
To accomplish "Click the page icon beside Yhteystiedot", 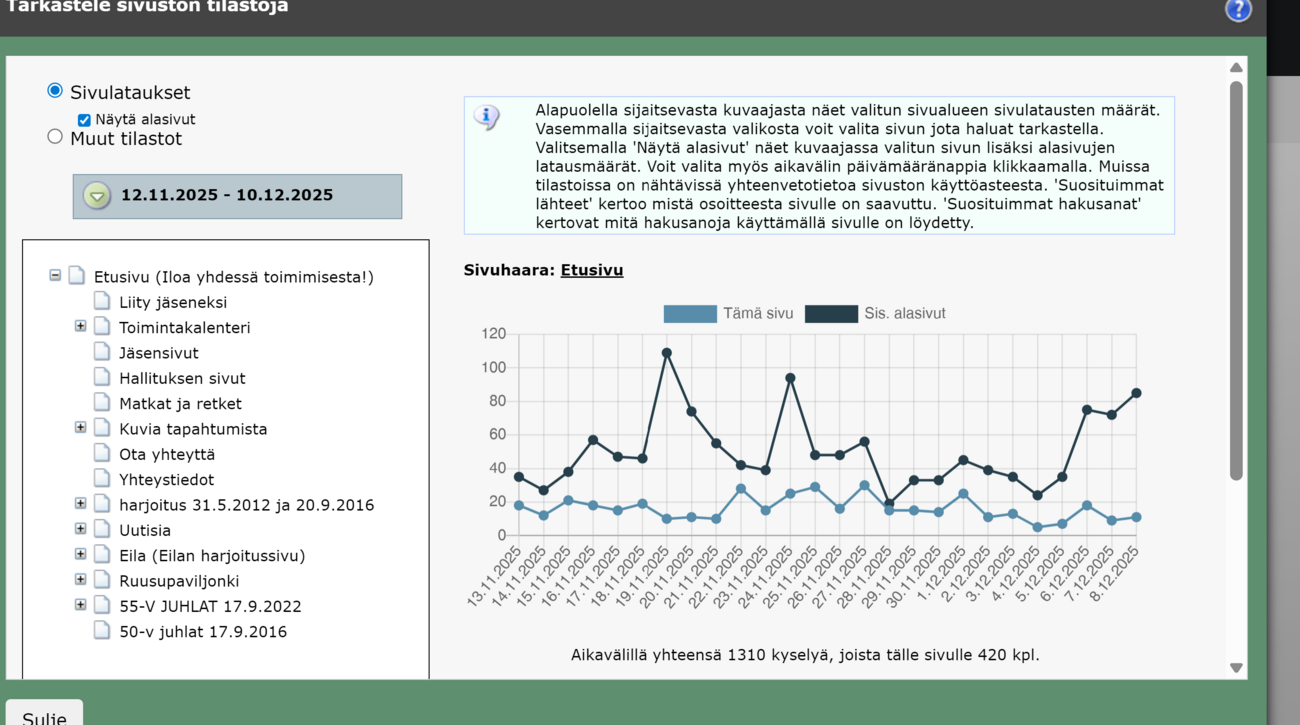I will (x=102, y=479).
